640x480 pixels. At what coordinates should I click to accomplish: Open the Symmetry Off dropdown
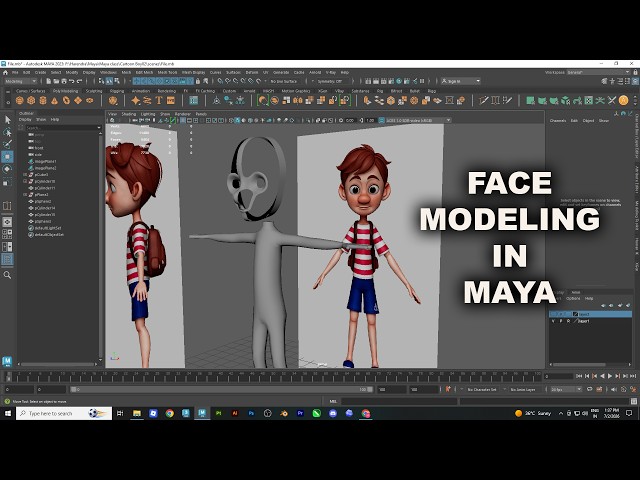[333, 81]
